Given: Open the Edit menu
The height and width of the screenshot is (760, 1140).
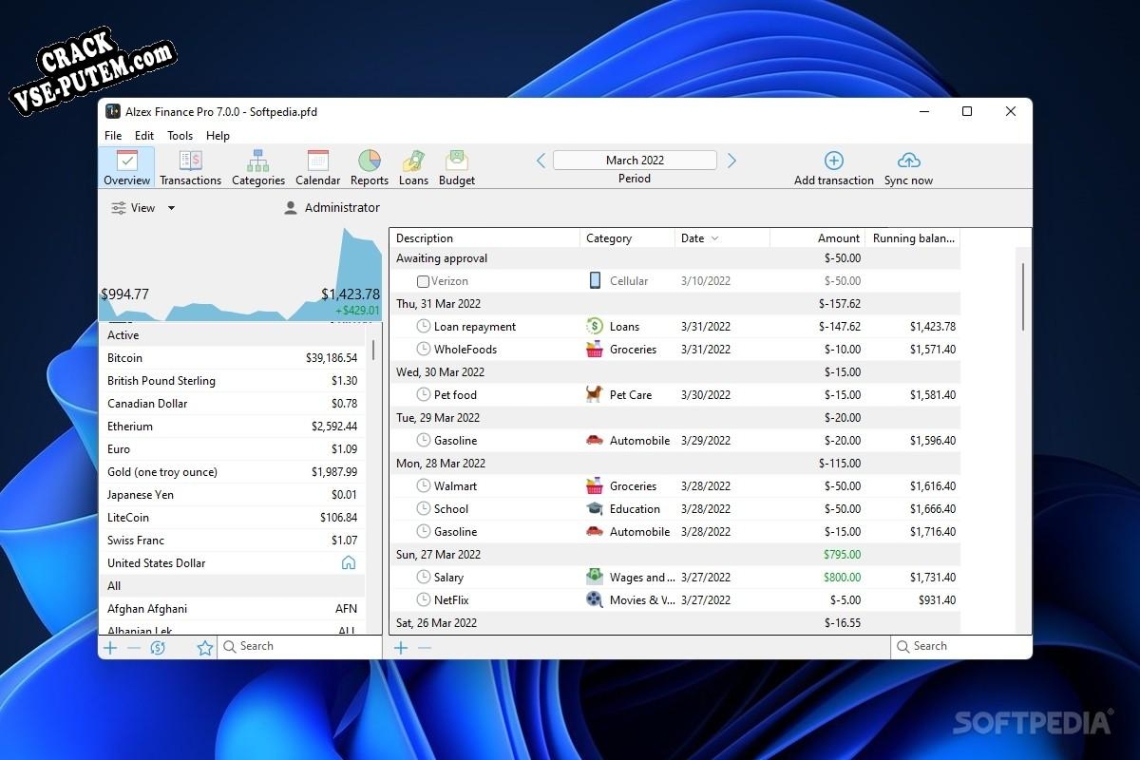Looking at the screenshot, I should click(144, 135).
